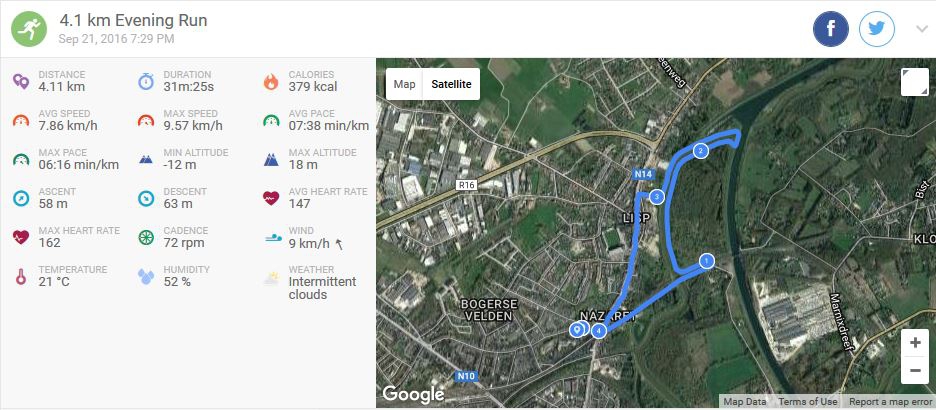Click the route start location pin
The height and width of the screenshot is (410, 936).
577,330
